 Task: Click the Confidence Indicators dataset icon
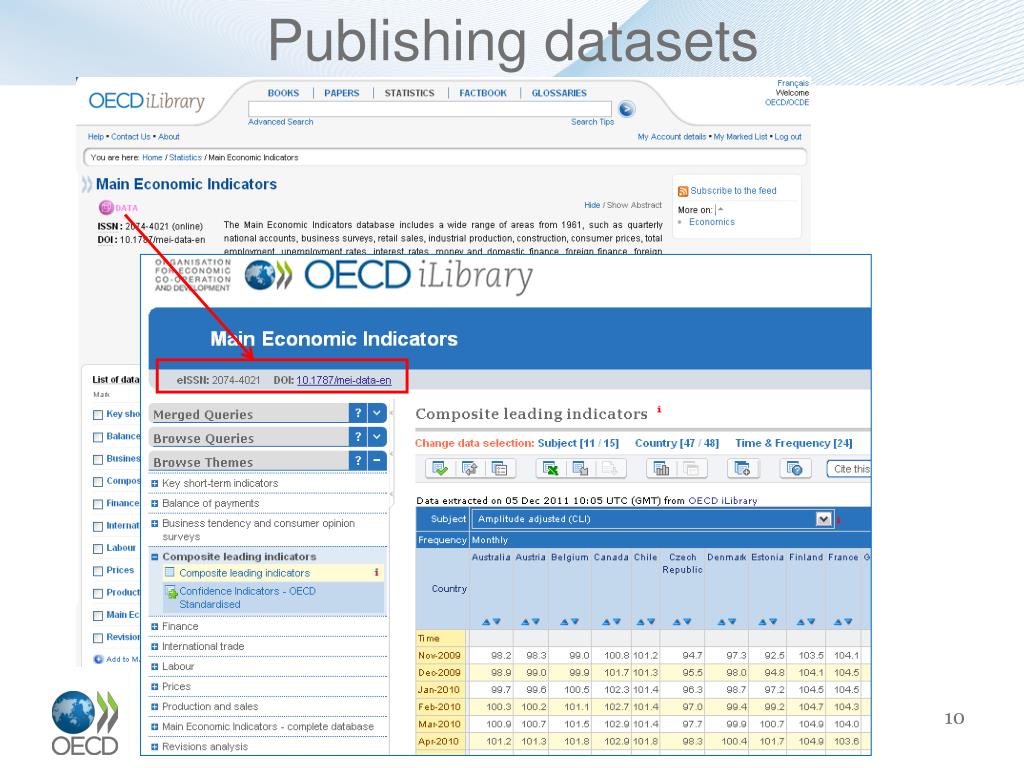pyautogui.click(x=172, y=592)
